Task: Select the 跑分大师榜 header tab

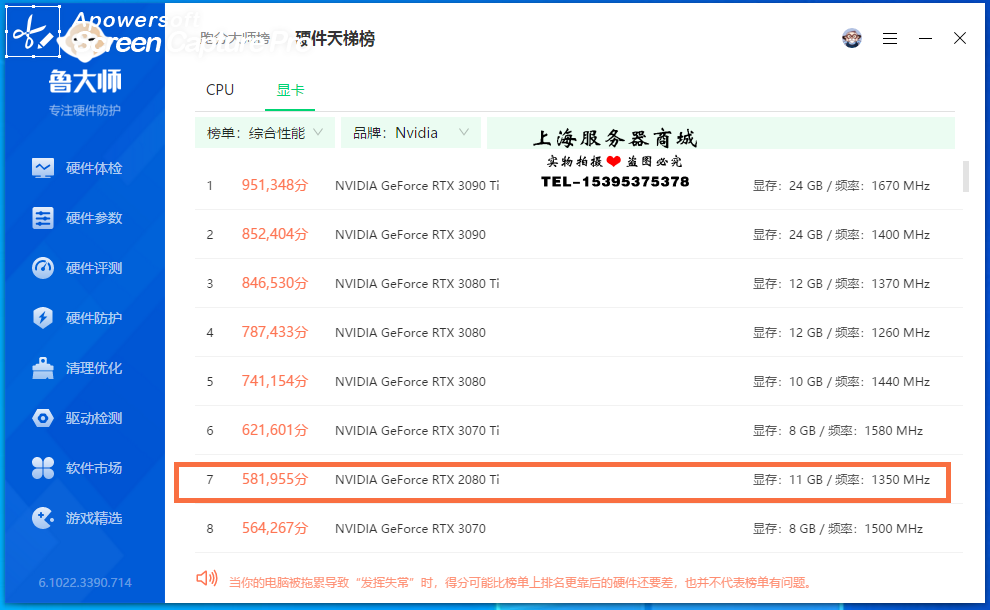Action: click(x=235, y=39)
